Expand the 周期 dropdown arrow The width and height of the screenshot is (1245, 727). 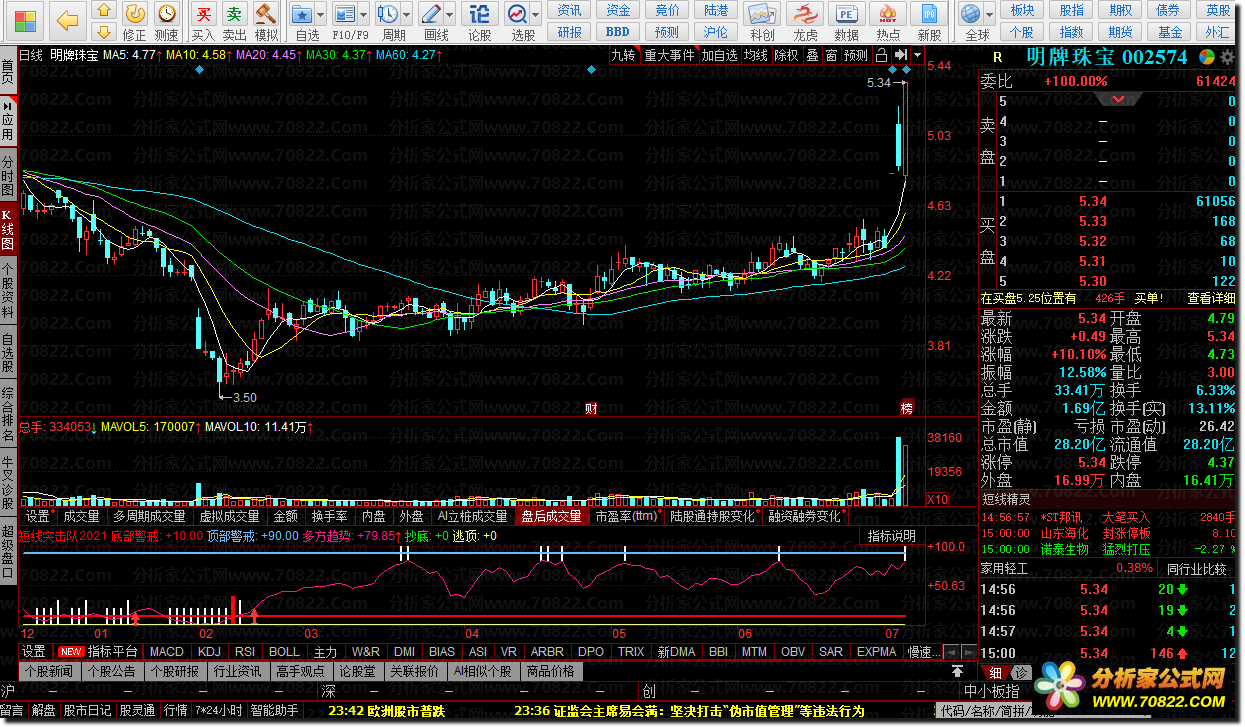[407, 15]
